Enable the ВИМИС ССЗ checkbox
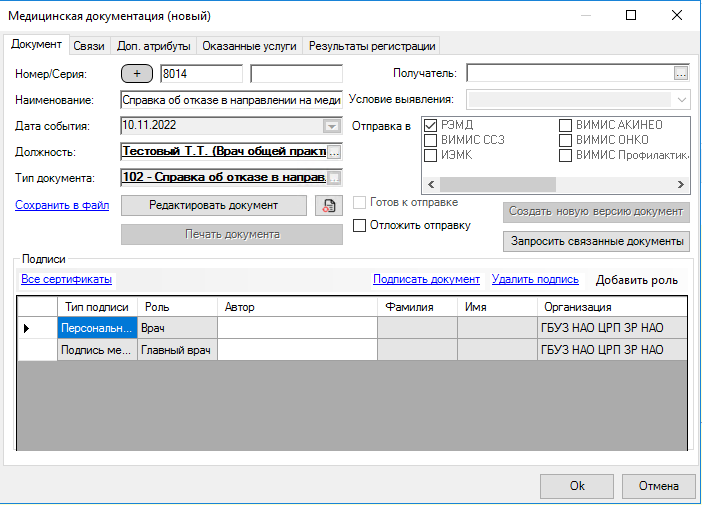 431,140
